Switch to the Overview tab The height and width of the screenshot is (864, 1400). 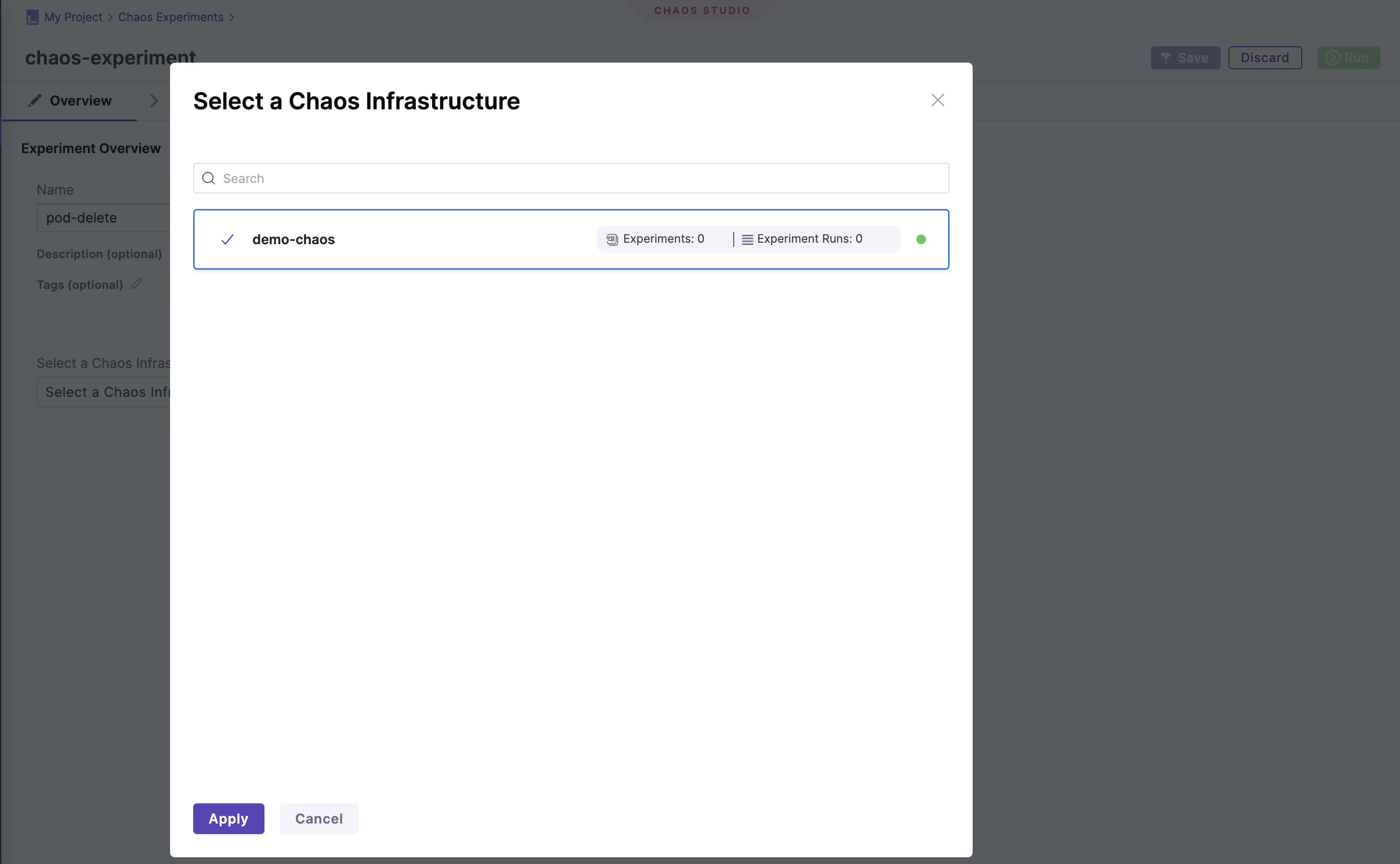[x=70, y=101]
